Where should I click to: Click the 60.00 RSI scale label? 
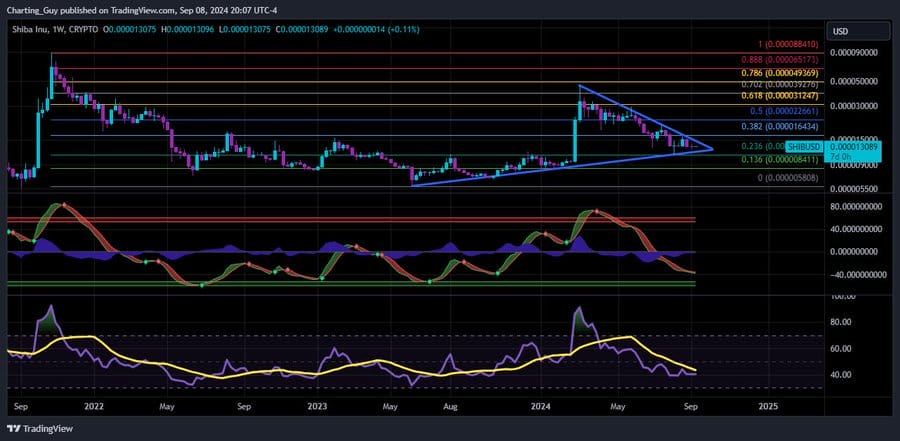tap(841, 348)
